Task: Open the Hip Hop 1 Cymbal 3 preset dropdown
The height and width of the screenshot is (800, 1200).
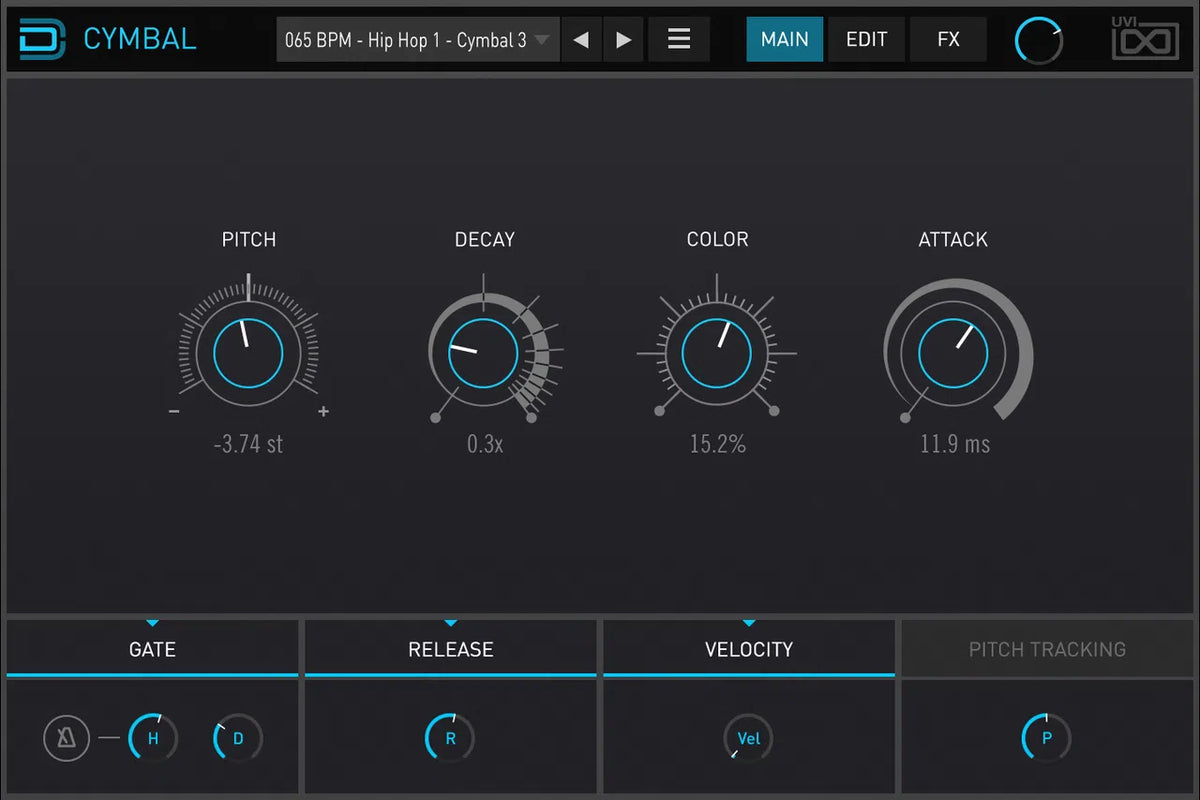Action: click(x=416, y=40)
